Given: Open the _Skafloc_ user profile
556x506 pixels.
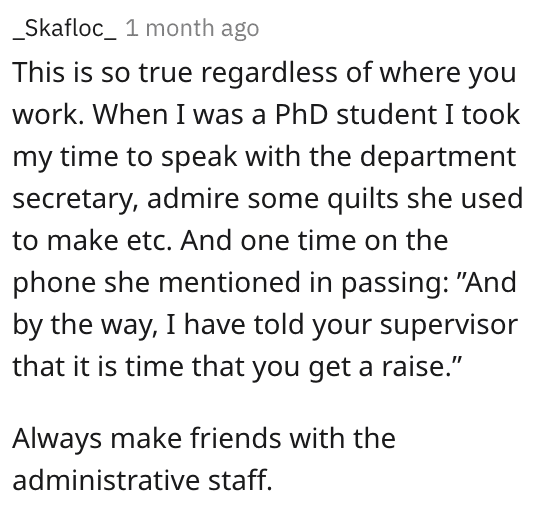Looking at the screenshot, I should click(x=65, y=28).
